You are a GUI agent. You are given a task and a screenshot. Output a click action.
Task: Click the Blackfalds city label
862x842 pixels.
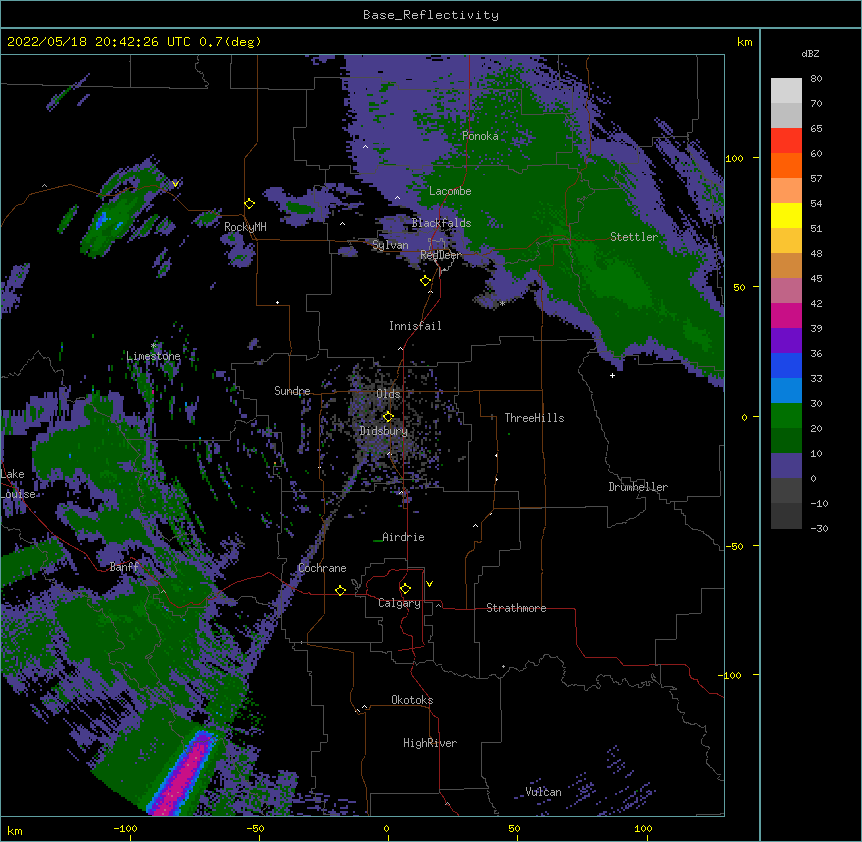[x=441, y=223]
